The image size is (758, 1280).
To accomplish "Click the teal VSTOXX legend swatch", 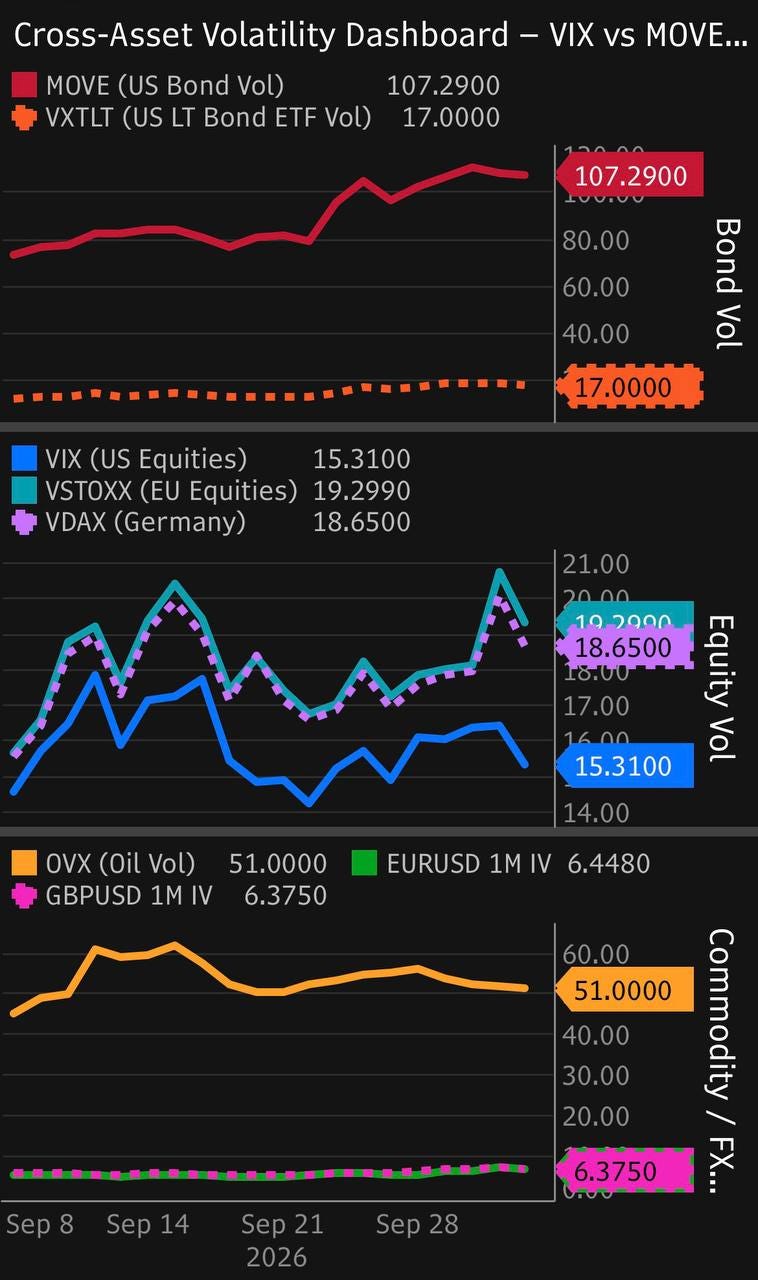I will coord(26,491).
